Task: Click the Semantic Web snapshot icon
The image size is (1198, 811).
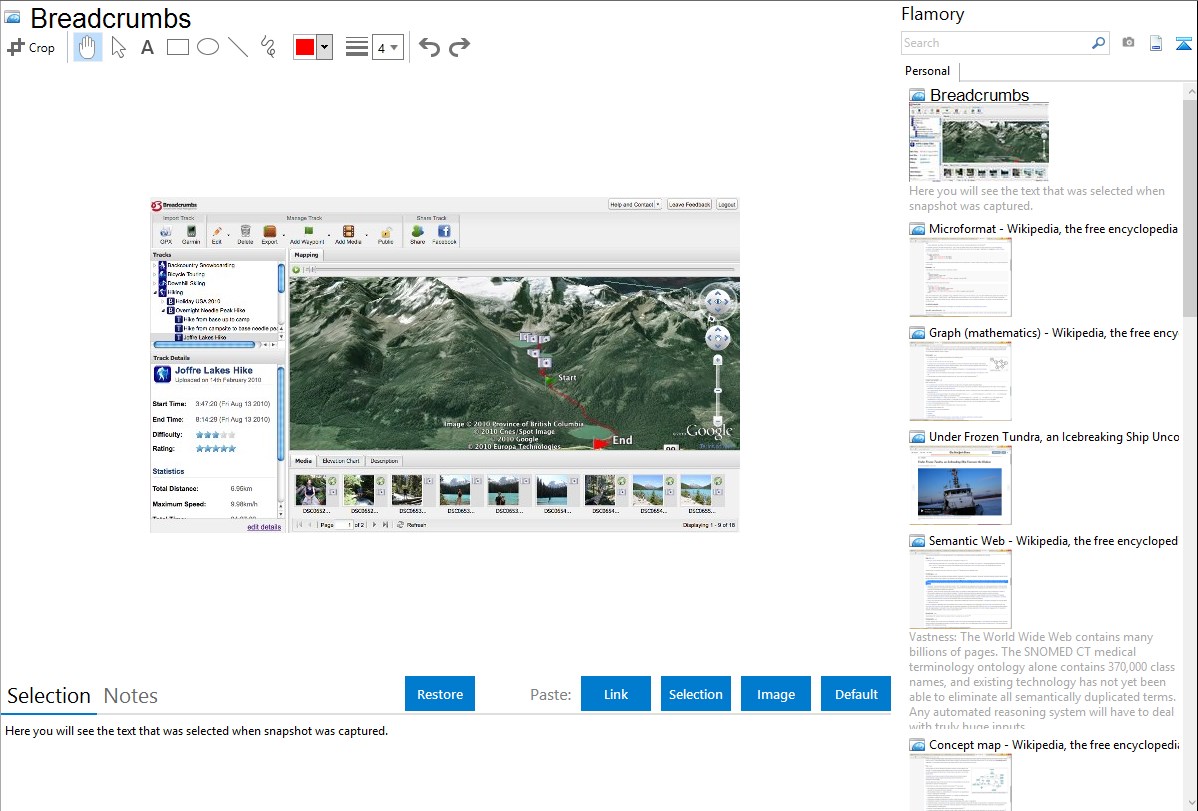Action: tap(918, 541)
